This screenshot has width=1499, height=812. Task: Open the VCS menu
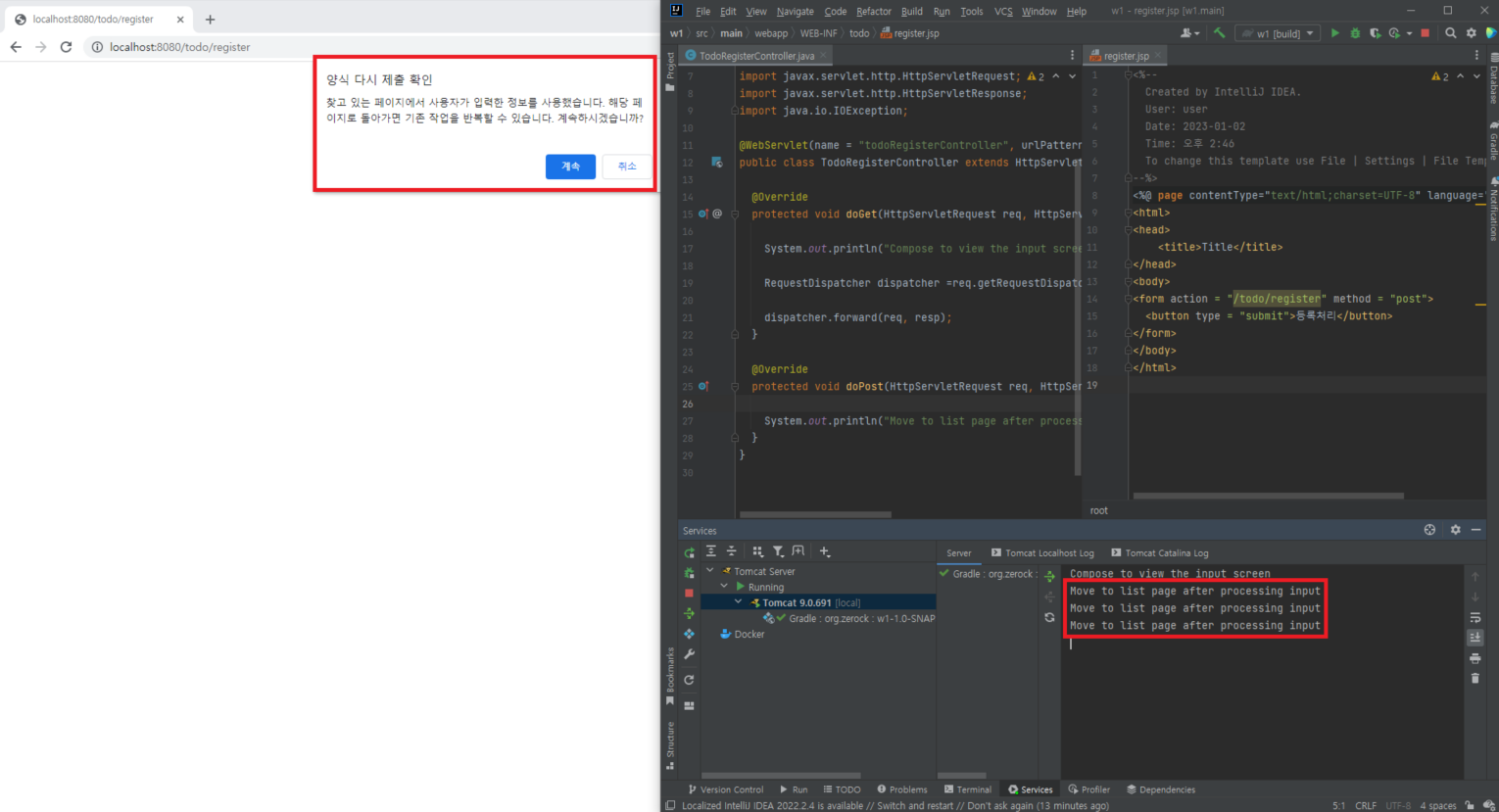(1003, 12)
